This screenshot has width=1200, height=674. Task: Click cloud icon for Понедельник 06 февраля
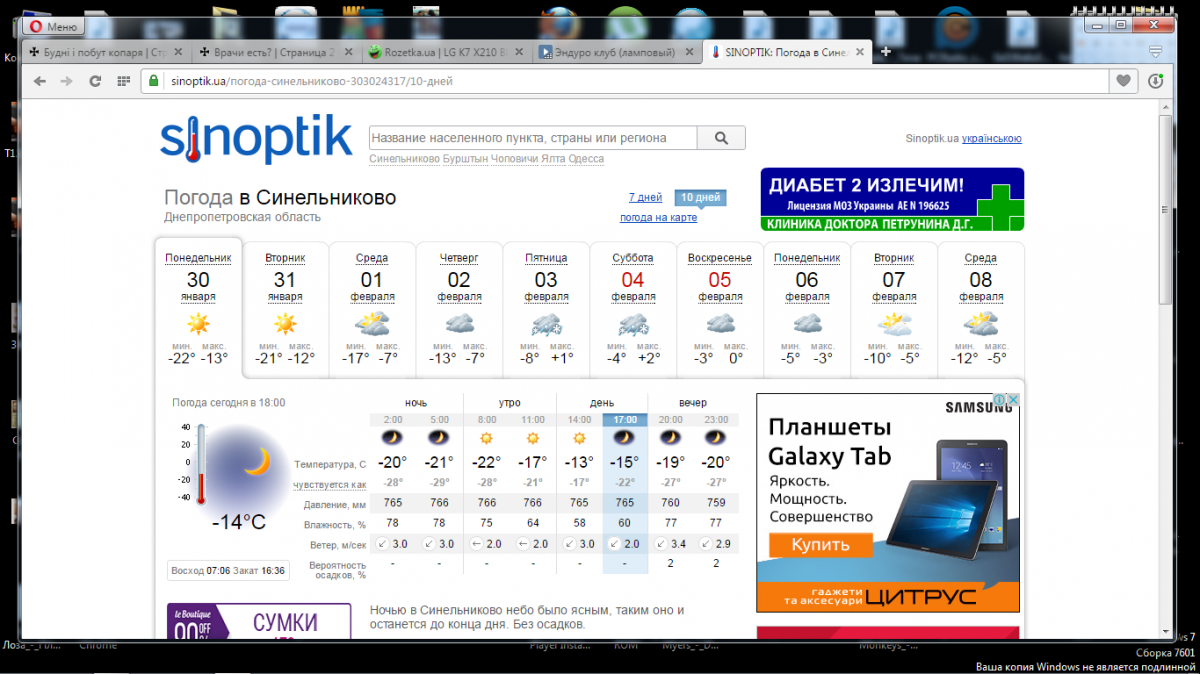point(807,323)
